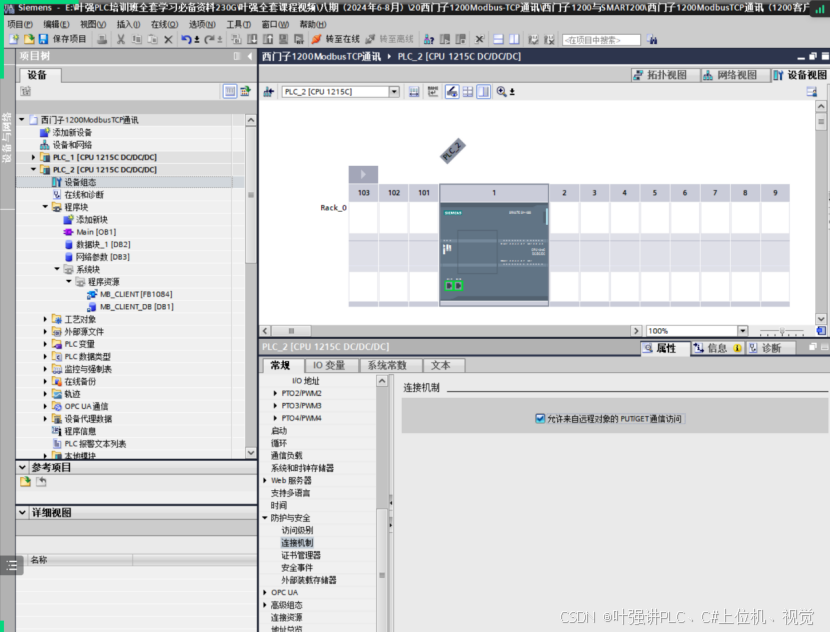831x633 pixels.
Task: Click the delete X icon in toolbar
Action: click(x=168, y=39)
